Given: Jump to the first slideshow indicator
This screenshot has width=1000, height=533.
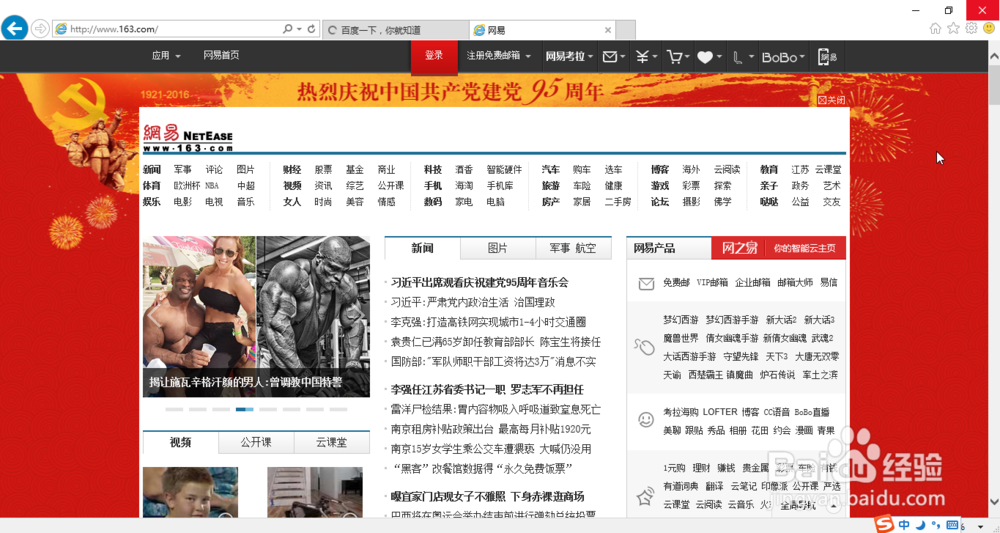Looking at the screenshot, I should (174, 409).
